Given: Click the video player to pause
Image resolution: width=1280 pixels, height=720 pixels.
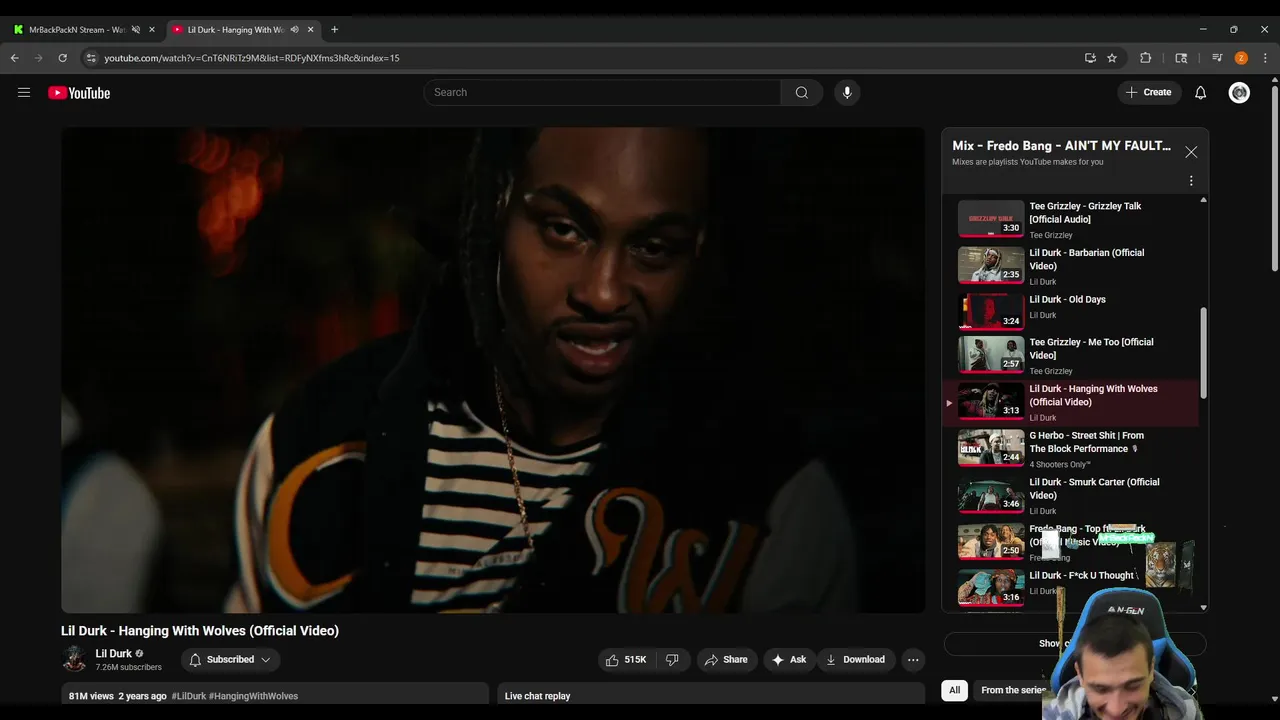Looking at the screenshot, I should pos(493,370).
